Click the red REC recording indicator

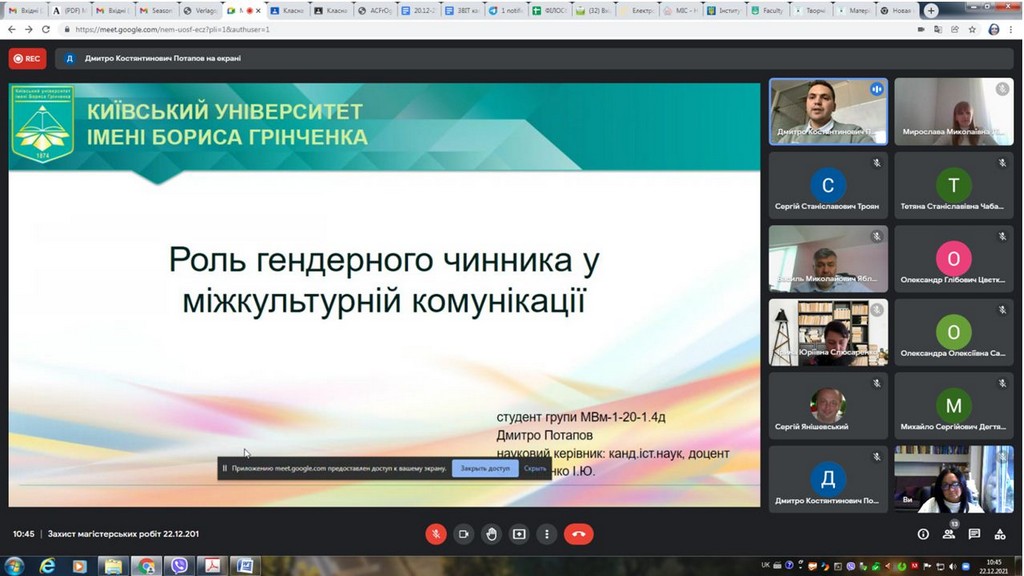click(x=27, y=59)
